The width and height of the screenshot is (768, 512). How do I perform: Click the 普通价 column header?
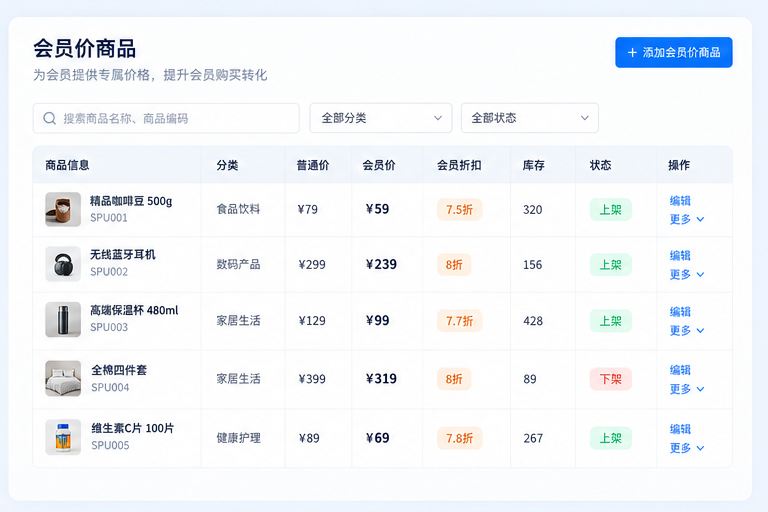pos(312,165)
